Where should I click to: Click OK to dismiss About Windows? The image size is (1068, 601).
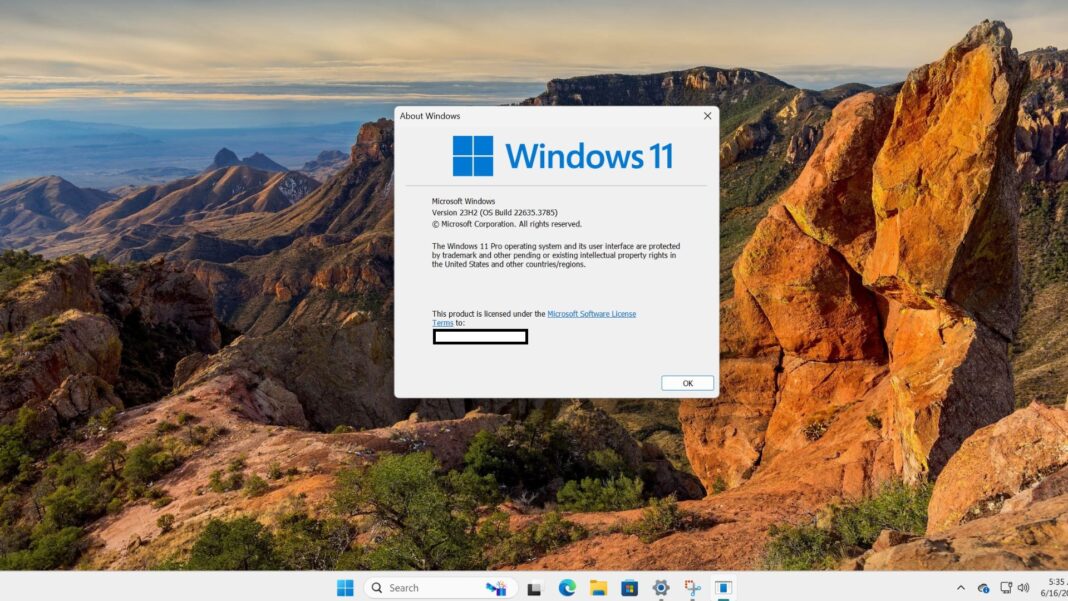tap(686, 382)
